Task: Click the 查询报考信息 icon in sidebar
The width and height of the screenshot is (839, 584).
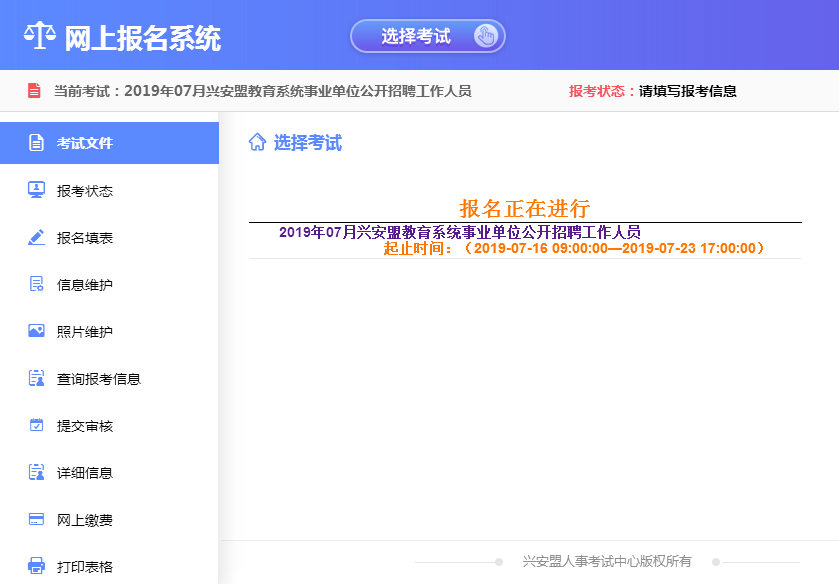Action: [x=36, y=379]
